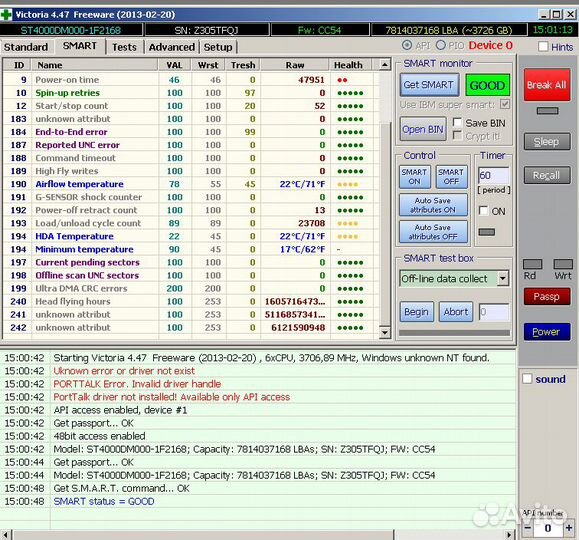
Task: Switch to the Tests tab
Action: pyautogui.click(x=124, y=47)
